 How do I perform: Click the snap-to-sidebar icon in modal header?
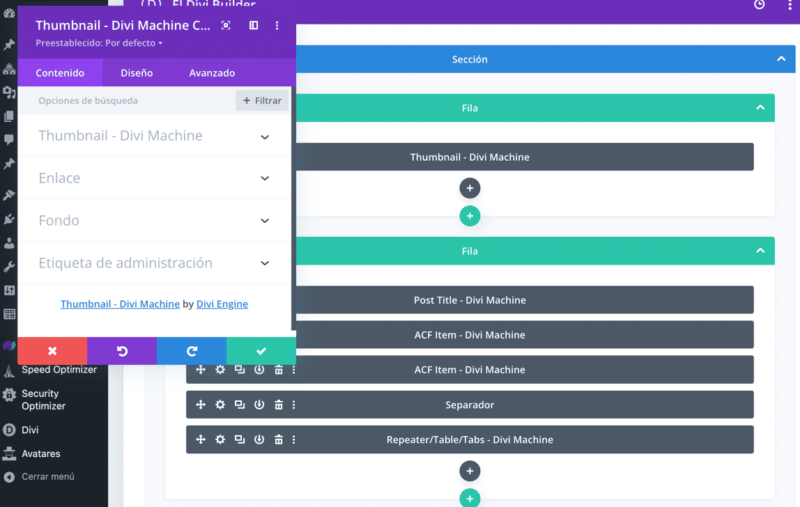click(253, 25)
